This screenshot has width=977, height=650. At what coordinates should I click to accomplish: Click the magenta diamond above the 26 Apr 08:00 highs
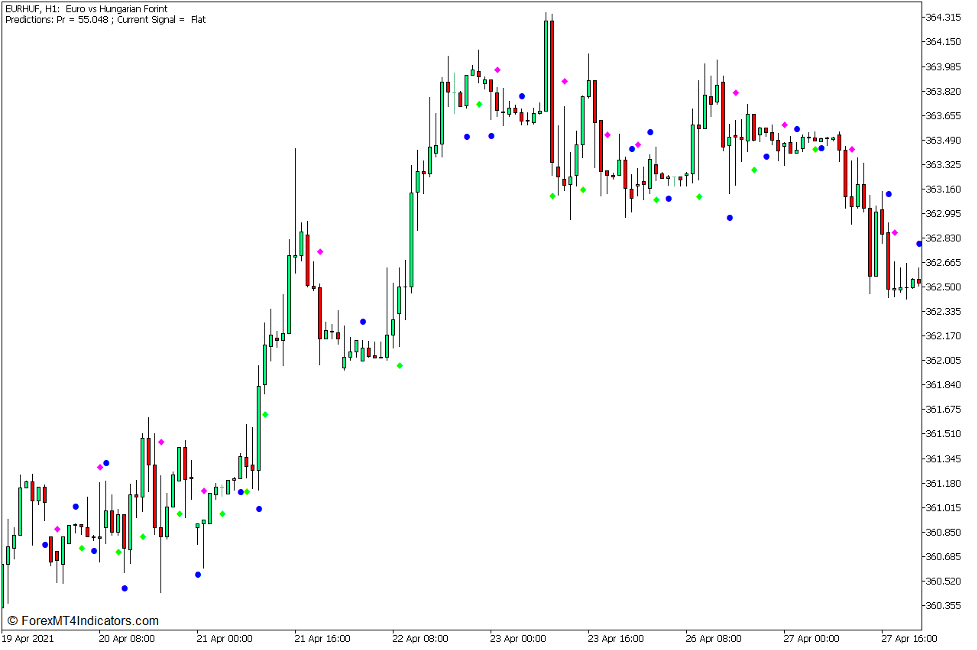(x=736, y=92)
